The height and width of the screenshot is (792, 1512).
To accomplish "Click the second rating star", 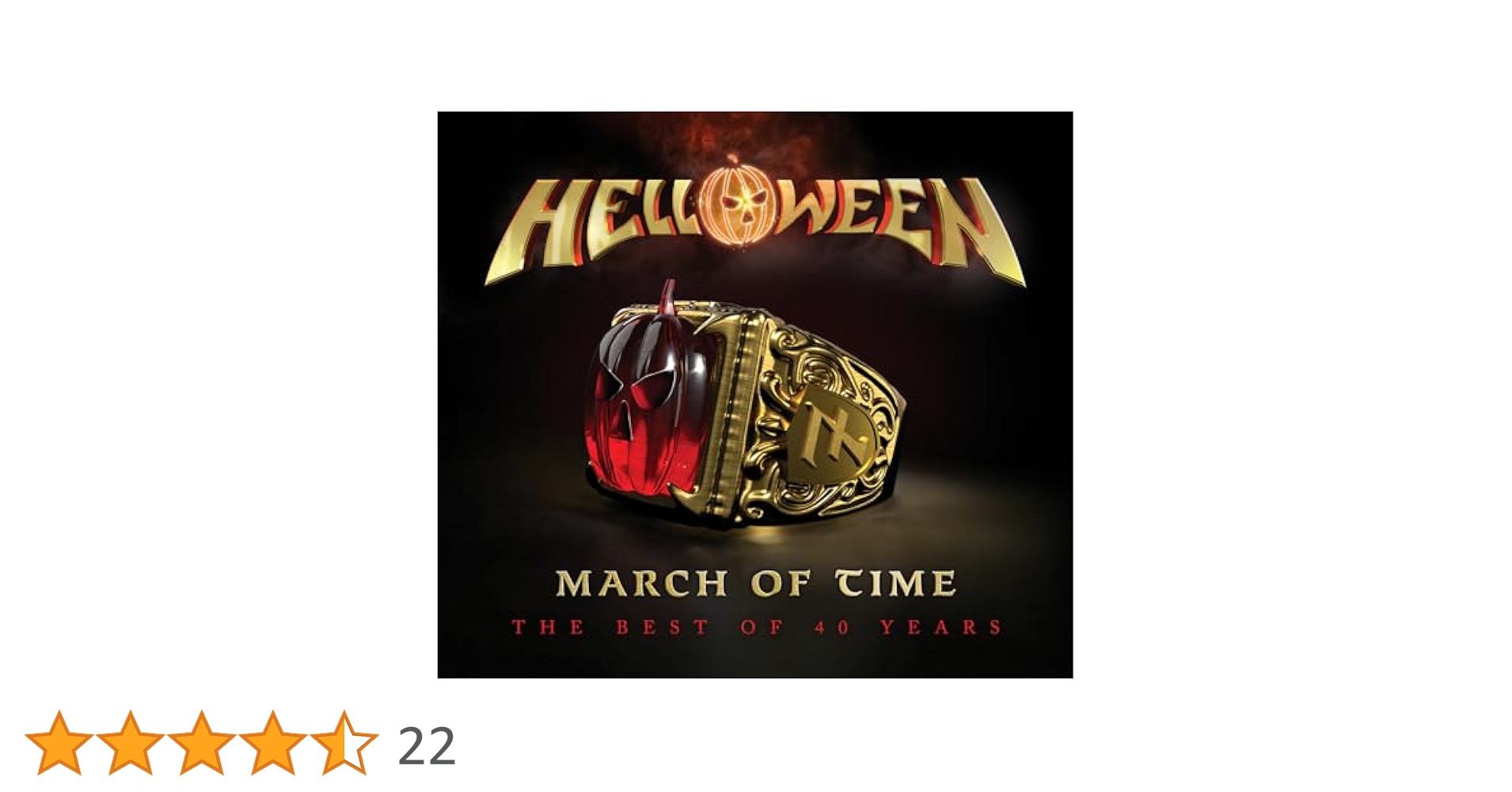I will click(x=130, y=742).
